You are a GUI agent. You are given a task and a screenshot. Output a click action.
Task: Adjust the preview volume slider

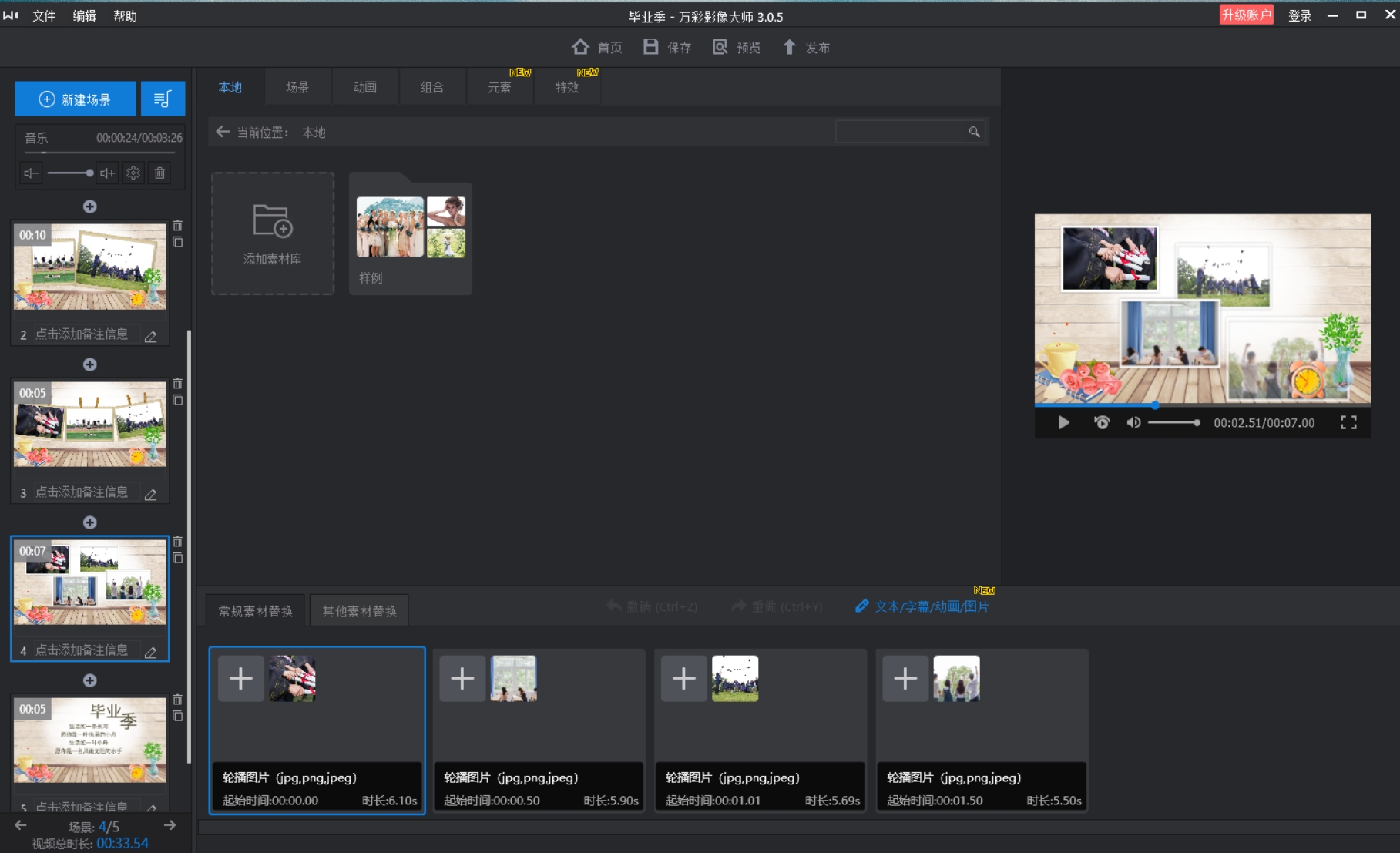[1174, 422]
